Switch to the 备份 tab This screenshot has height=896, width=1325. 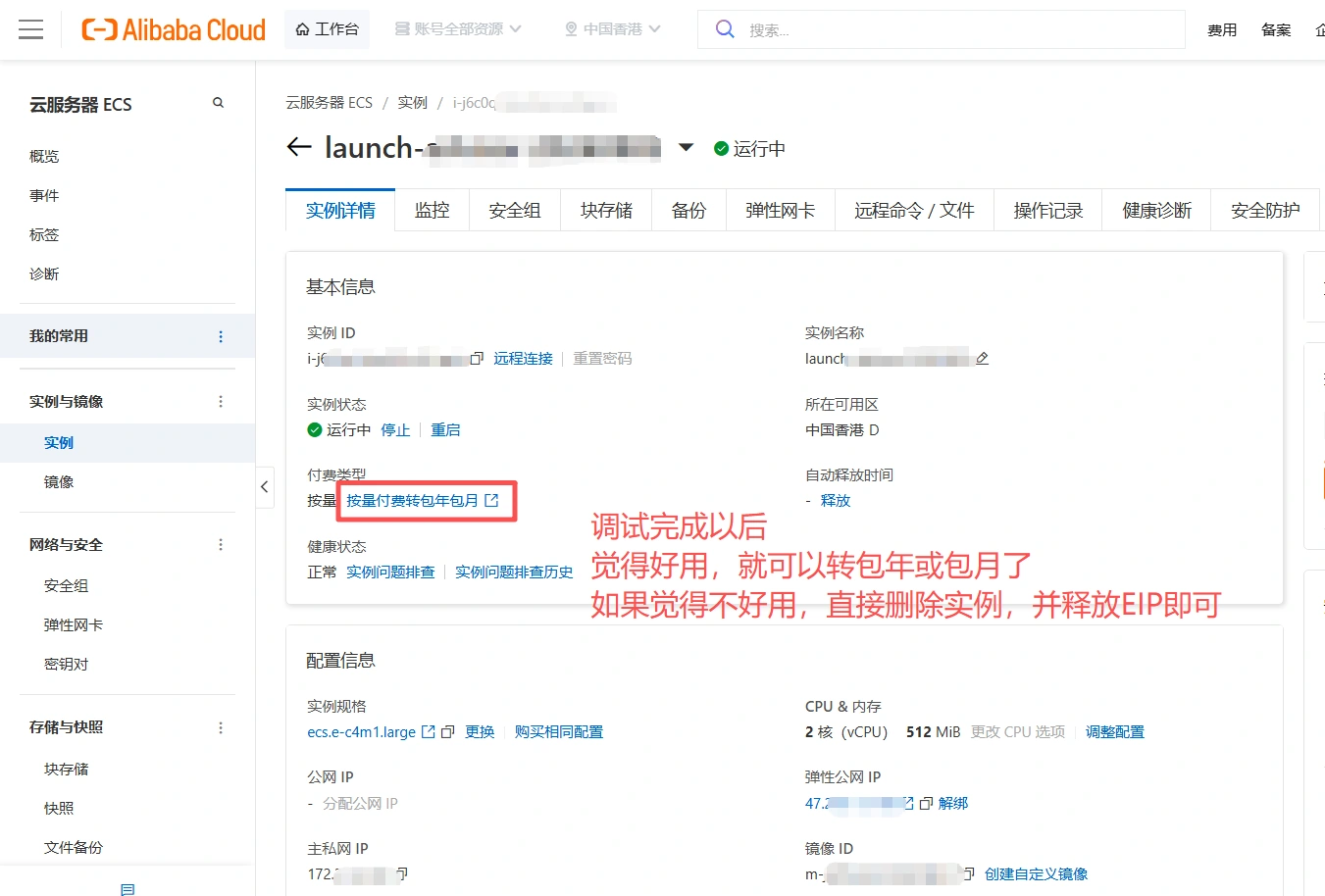(x=688, y=210)
